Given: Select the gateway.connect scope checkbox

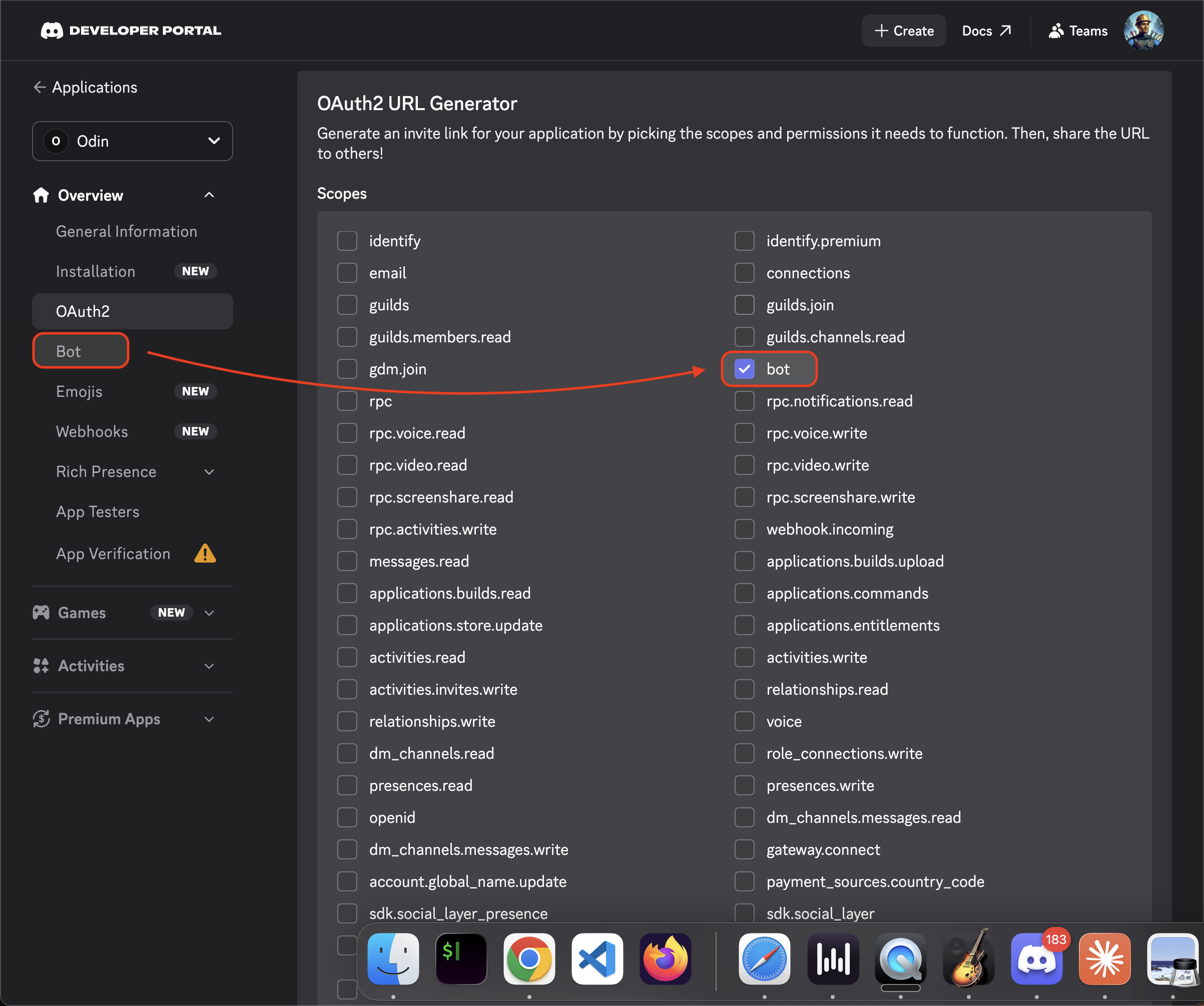Looking at the screenshot, I should pyautogui.click(x=744, y=849).
